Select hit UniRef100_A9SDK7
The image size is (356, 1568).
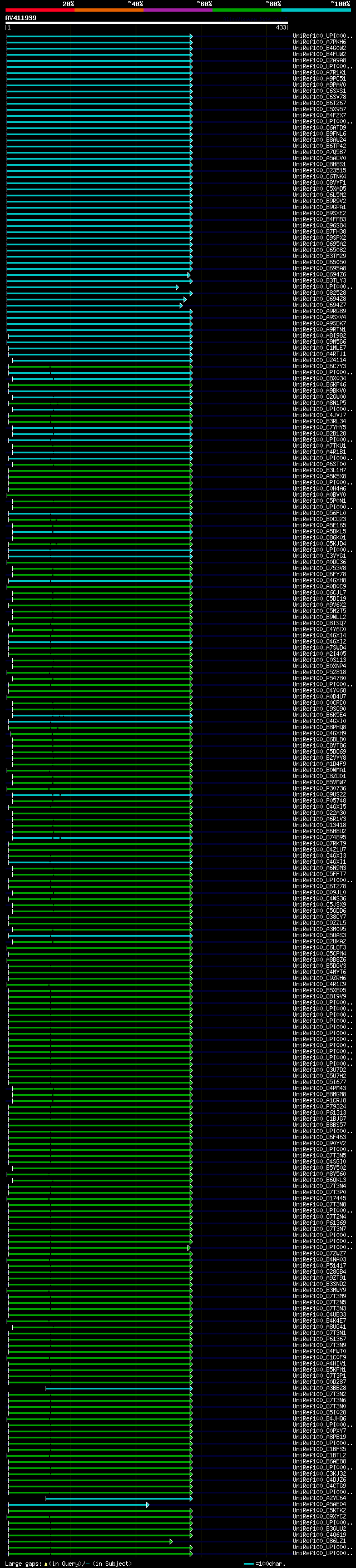pyautogui.click(x=319, y=323)
